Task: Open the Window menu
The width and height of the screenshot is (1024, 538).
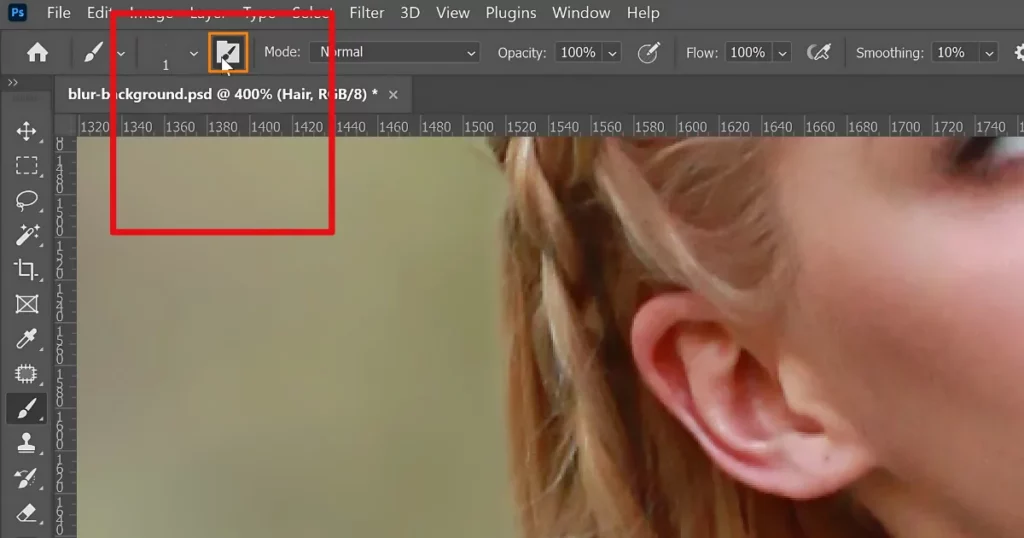Action: (x=581, y=13)
